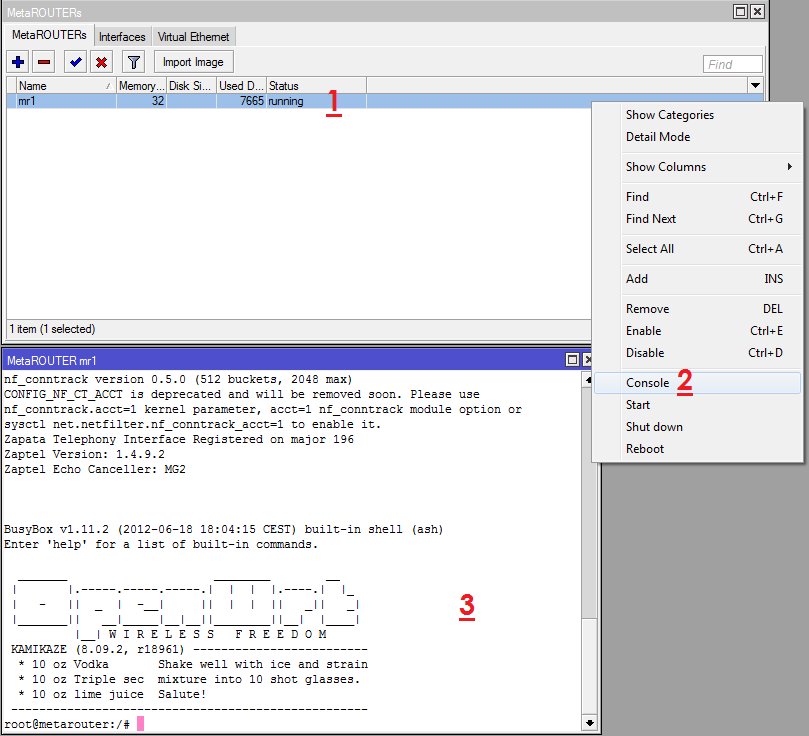Screen dimensions: 809x736
Task: Choose Enable in the context menu
Action: coord(697,331)
